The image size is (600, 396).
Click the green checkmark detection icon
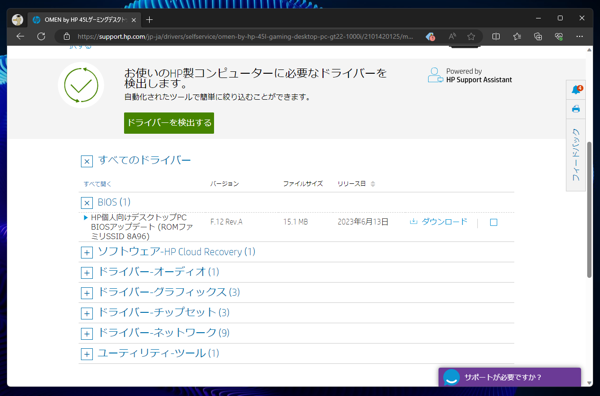[81, 85]
